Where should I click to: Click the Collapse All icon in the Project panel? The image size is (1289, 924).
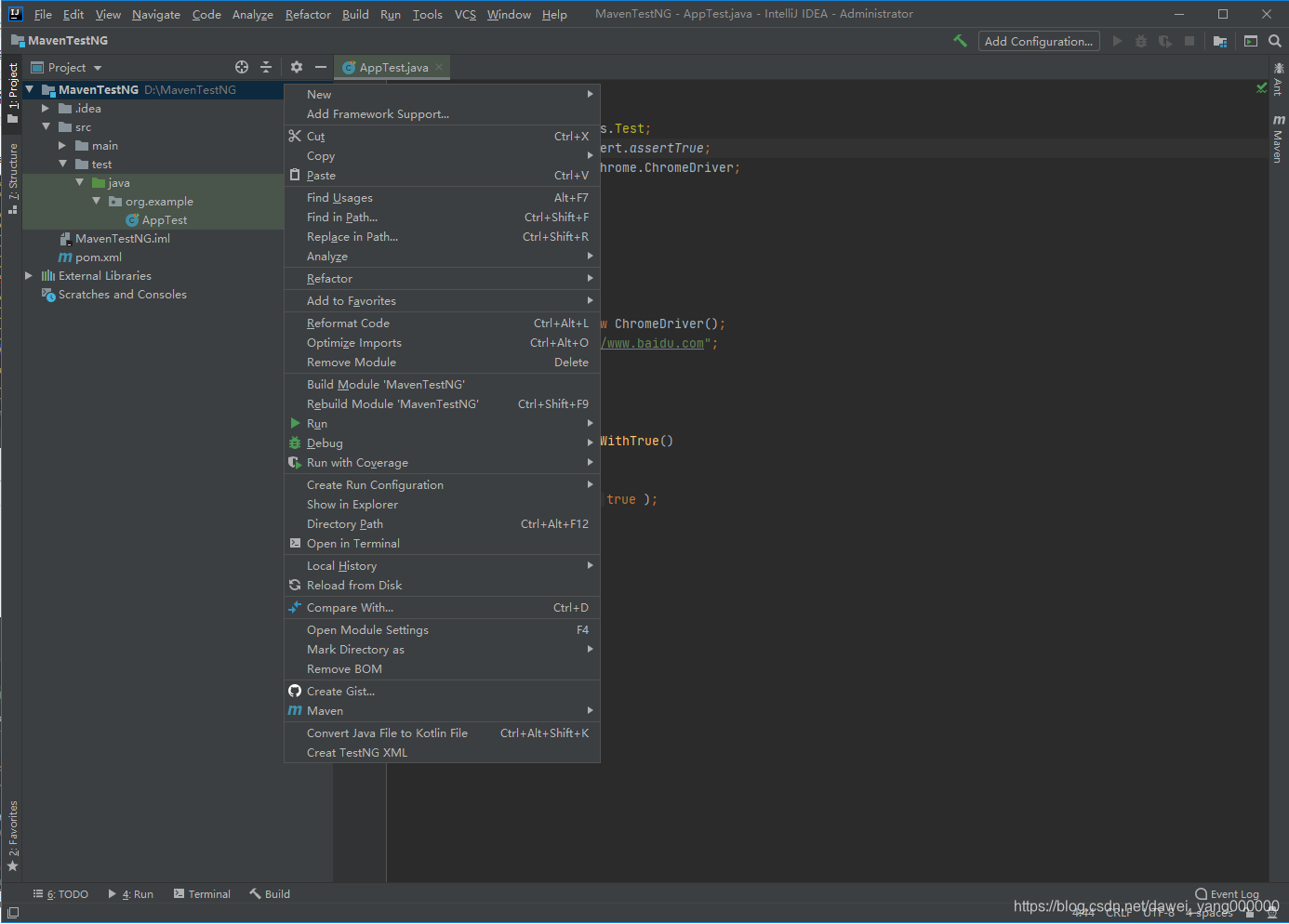coord(266,67)
